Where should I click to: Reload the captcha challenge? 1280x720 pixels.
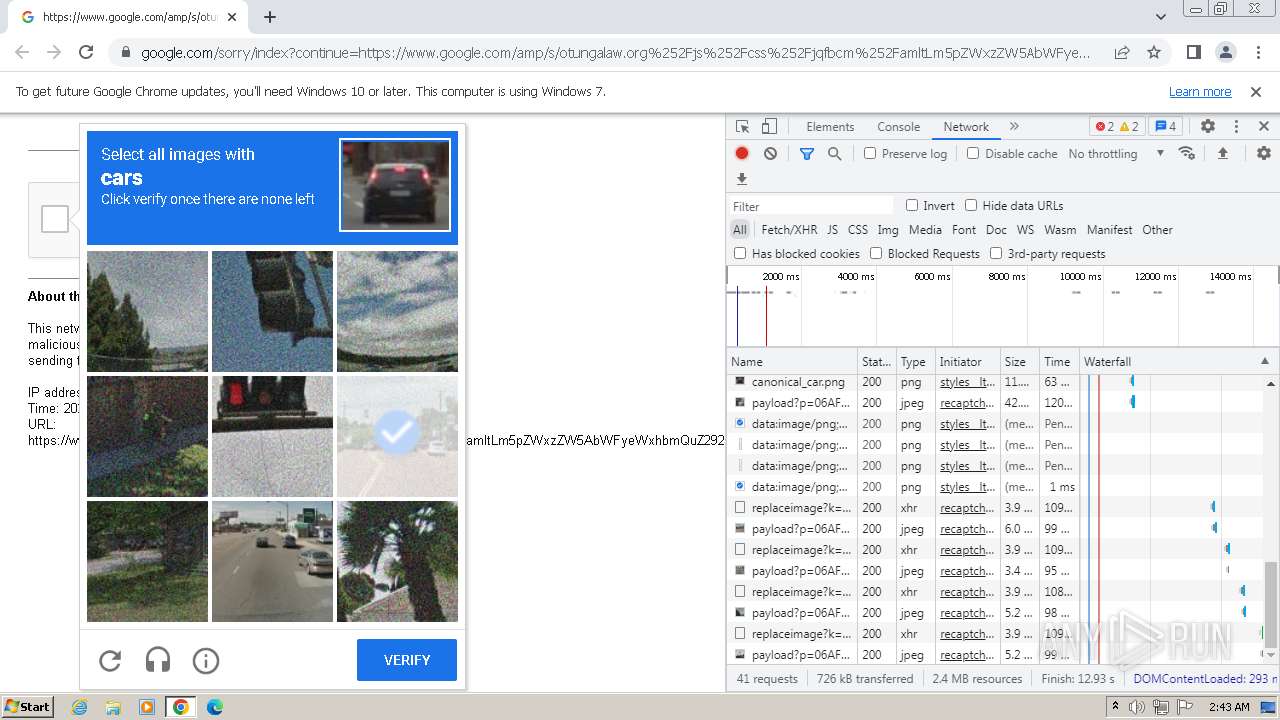110,660
